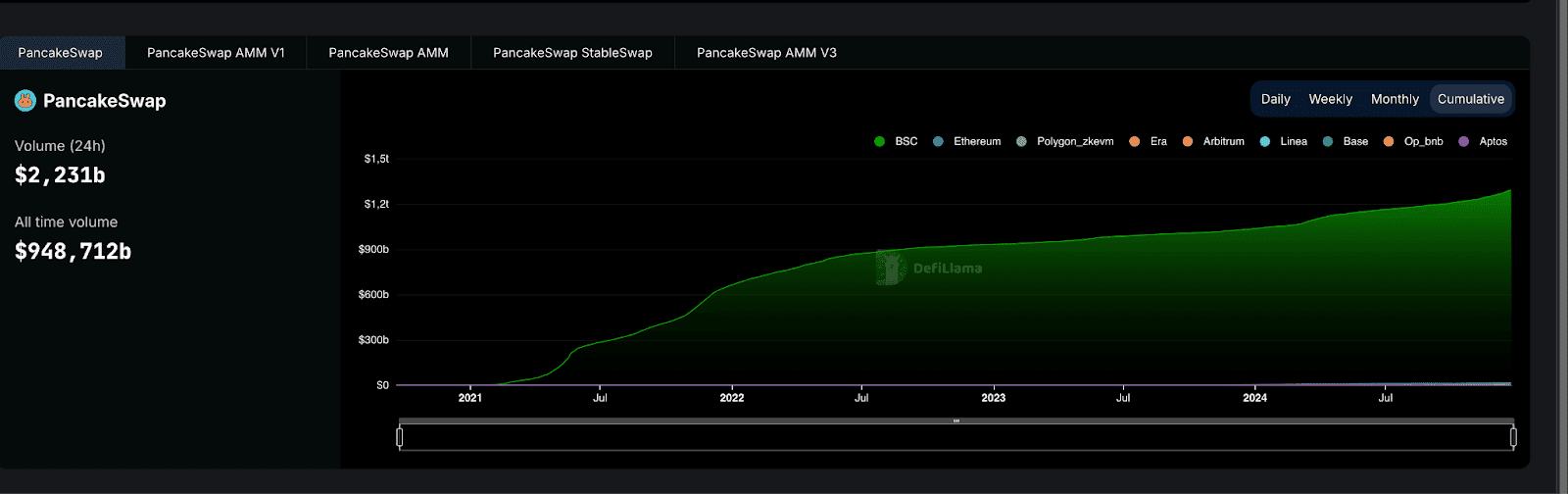
Task: Click the 24h volume value $2,231b
Action: (x=60, y=175)
